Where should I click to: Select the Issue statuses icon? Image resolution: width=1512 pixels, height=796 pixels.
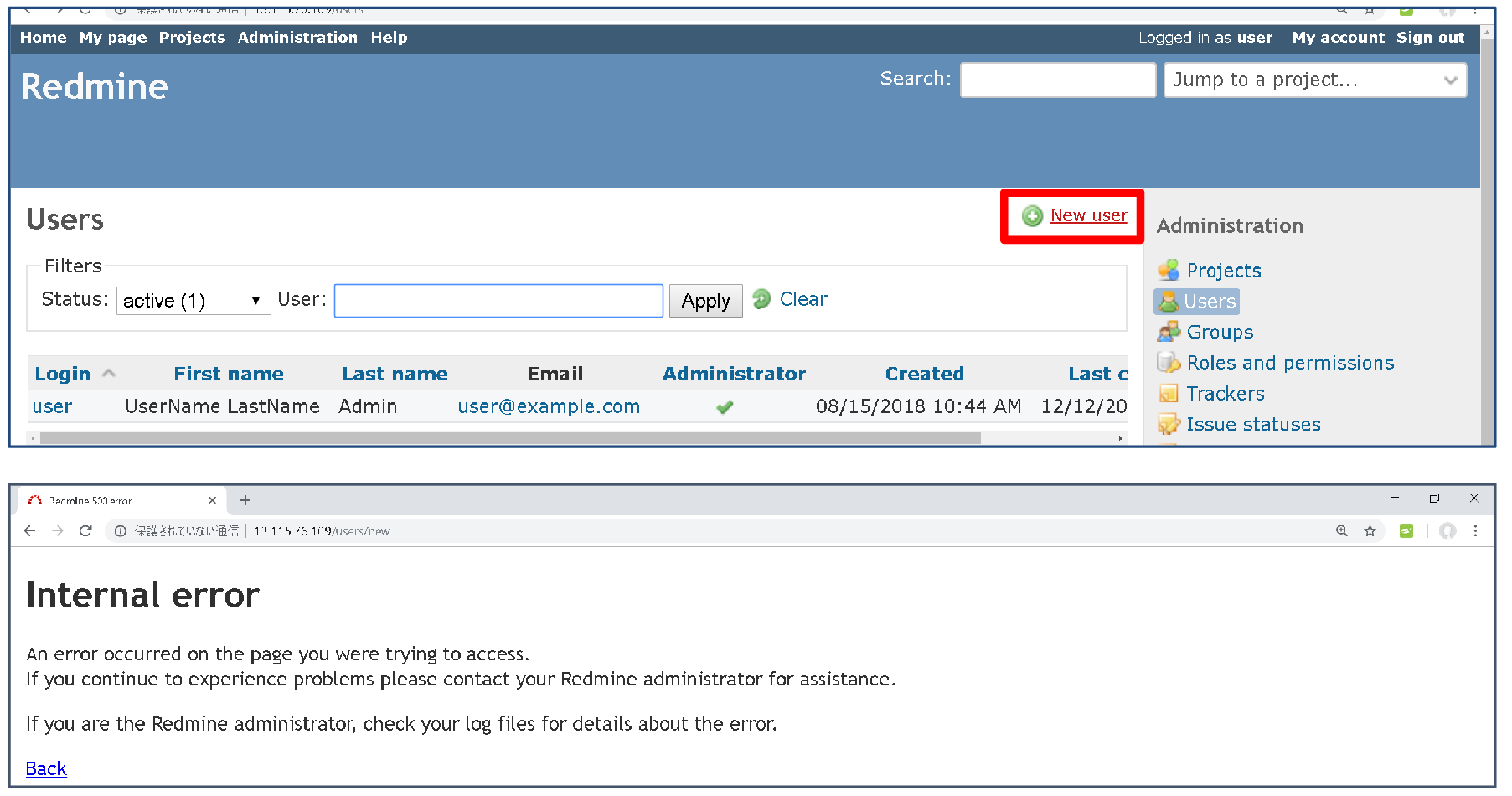[x=1169, y=424]
